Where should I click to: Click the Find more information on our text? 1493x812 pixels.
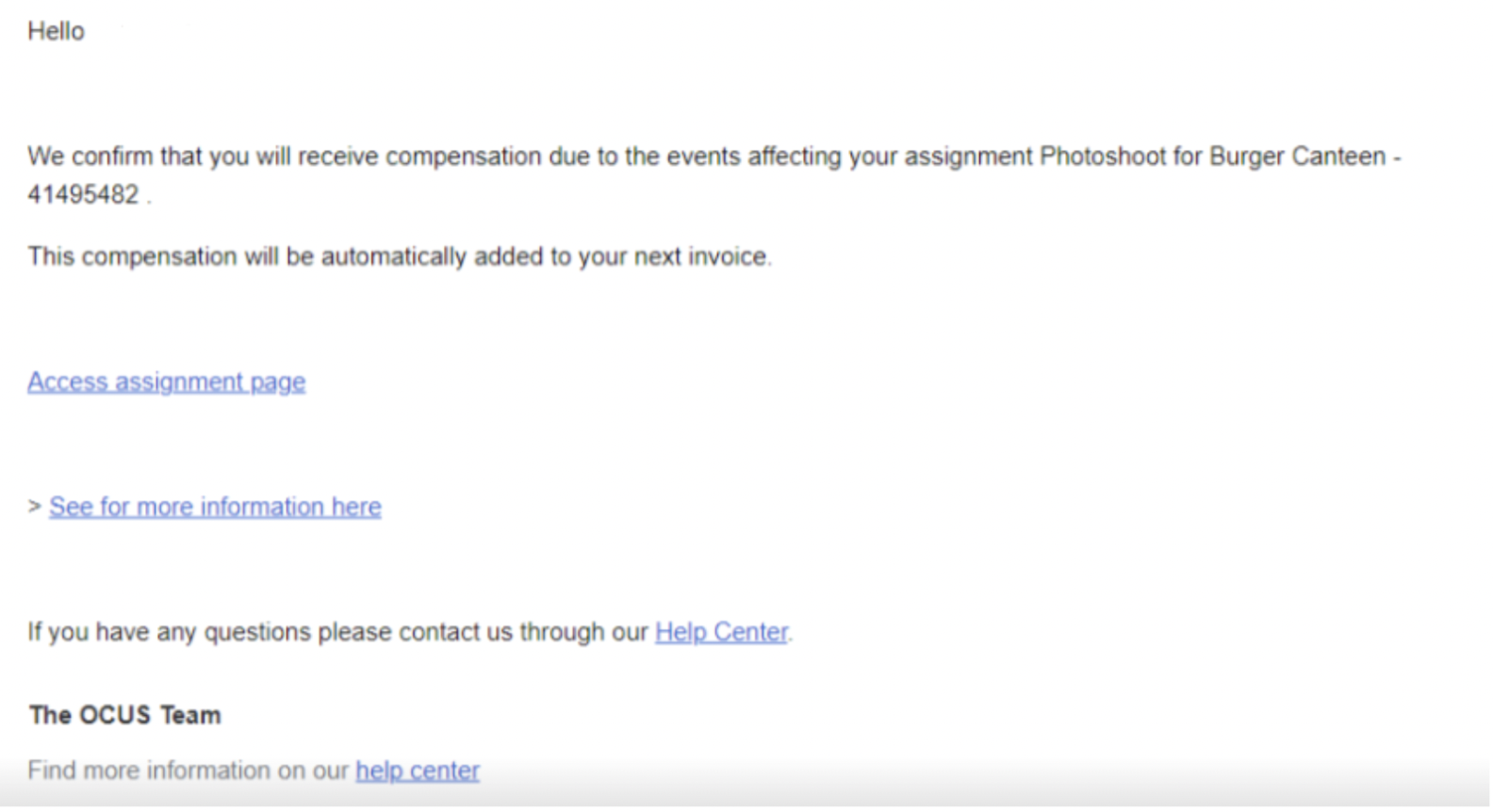coord(189,771)
